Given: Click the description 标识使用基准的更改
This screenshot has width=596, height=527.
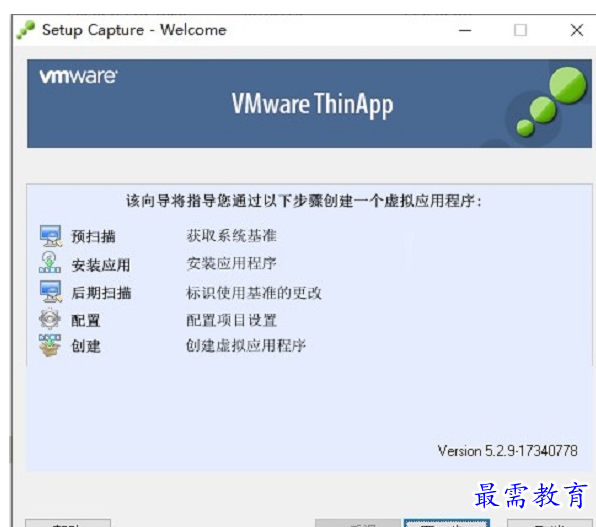Looking at the screenshot, I should click(254, 293).
